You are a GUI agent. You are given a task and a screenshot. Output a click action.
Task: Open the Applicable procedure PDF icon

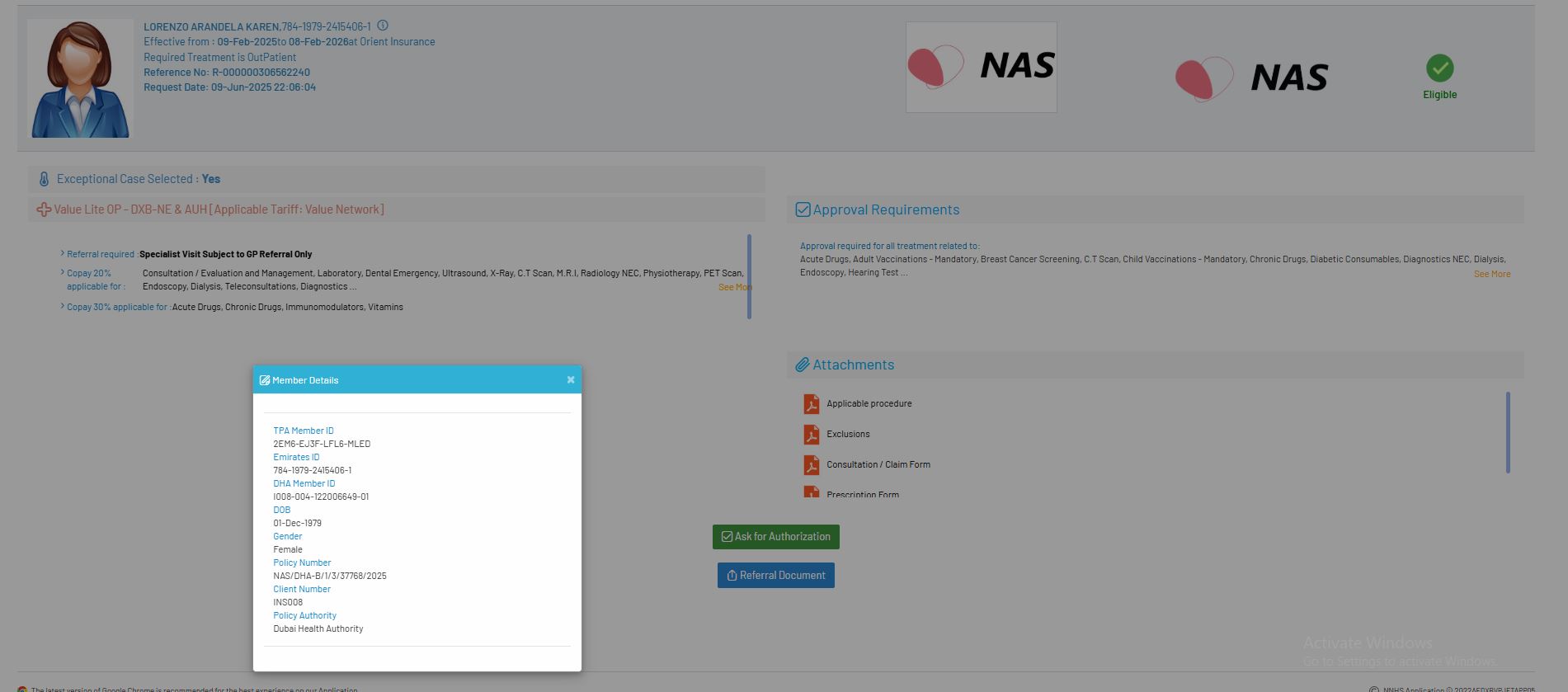point(812,404)
